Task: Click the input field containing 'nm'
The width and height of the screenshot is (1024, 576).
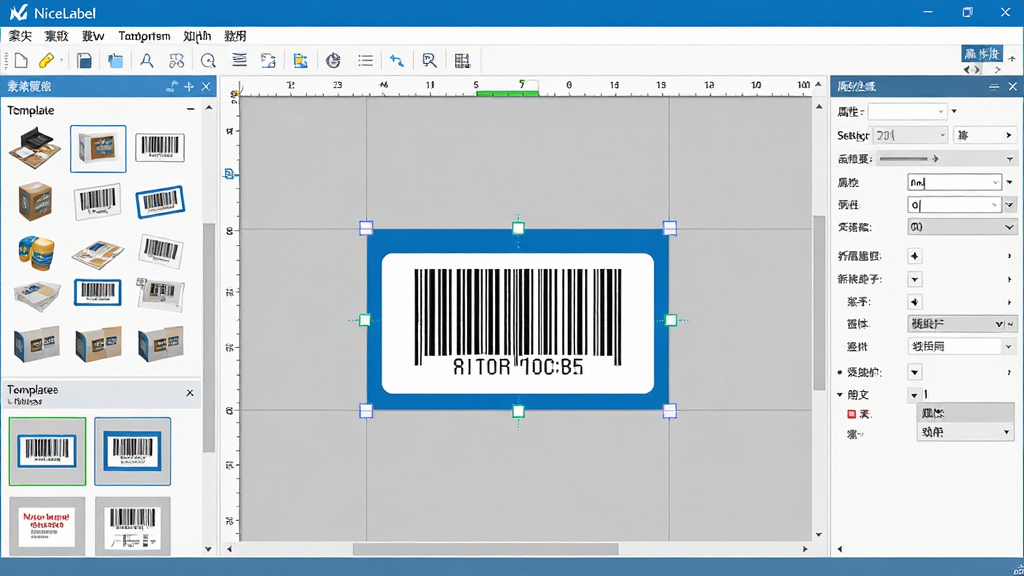Action: (955, 182)
